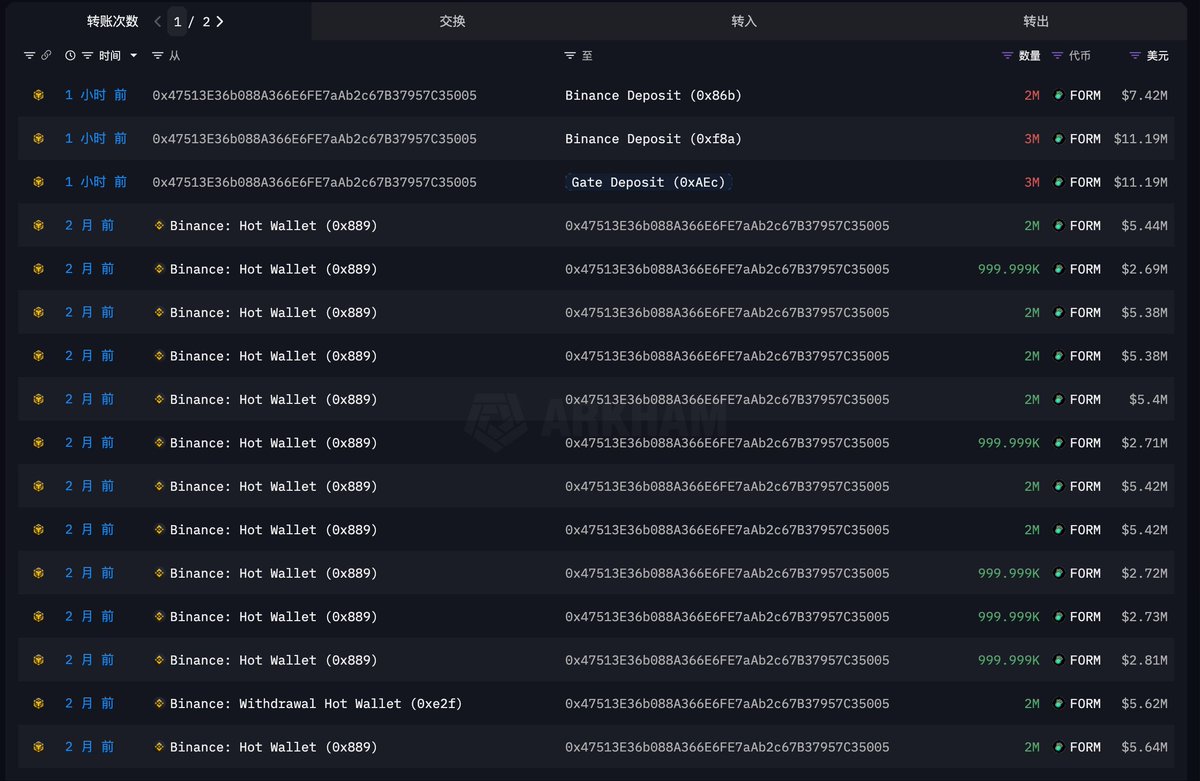Click the Binance logo in the Withdrawal Hot Wallet row
Screen dimensions: 1200x781
159,704
